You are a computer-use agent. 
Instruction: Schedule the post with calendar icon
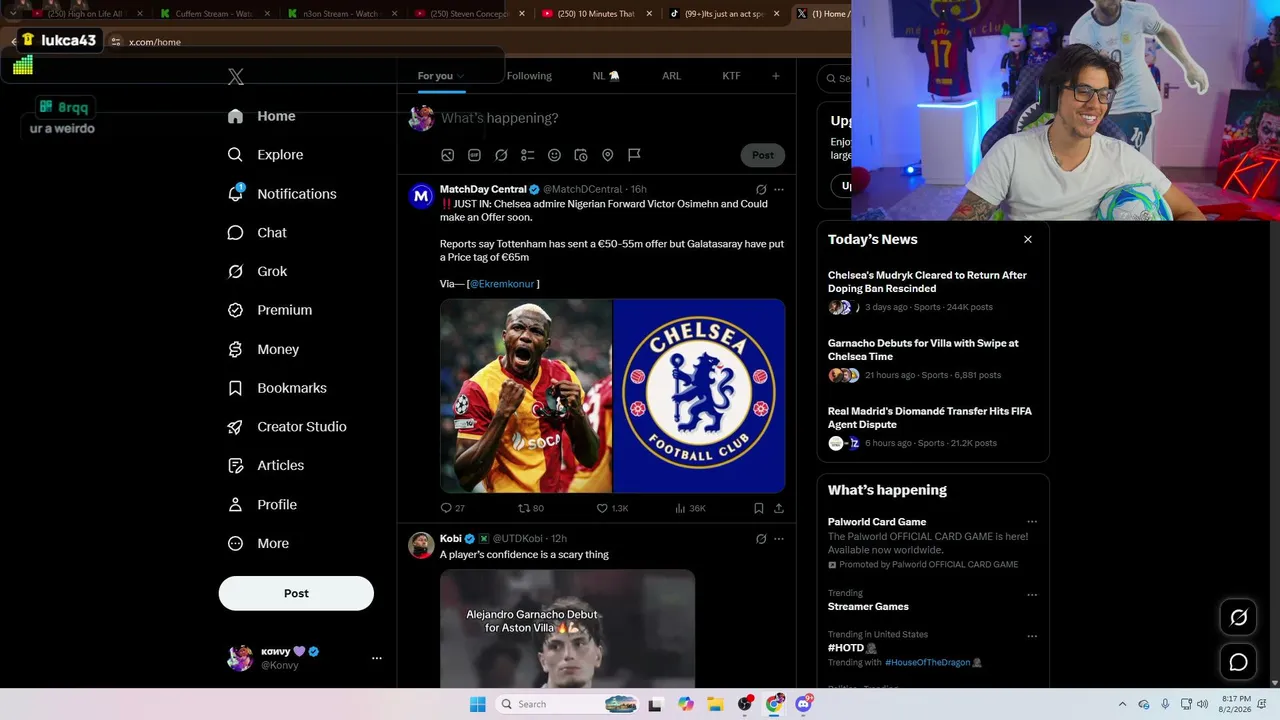pyautogui.click(x=581, y=155)
